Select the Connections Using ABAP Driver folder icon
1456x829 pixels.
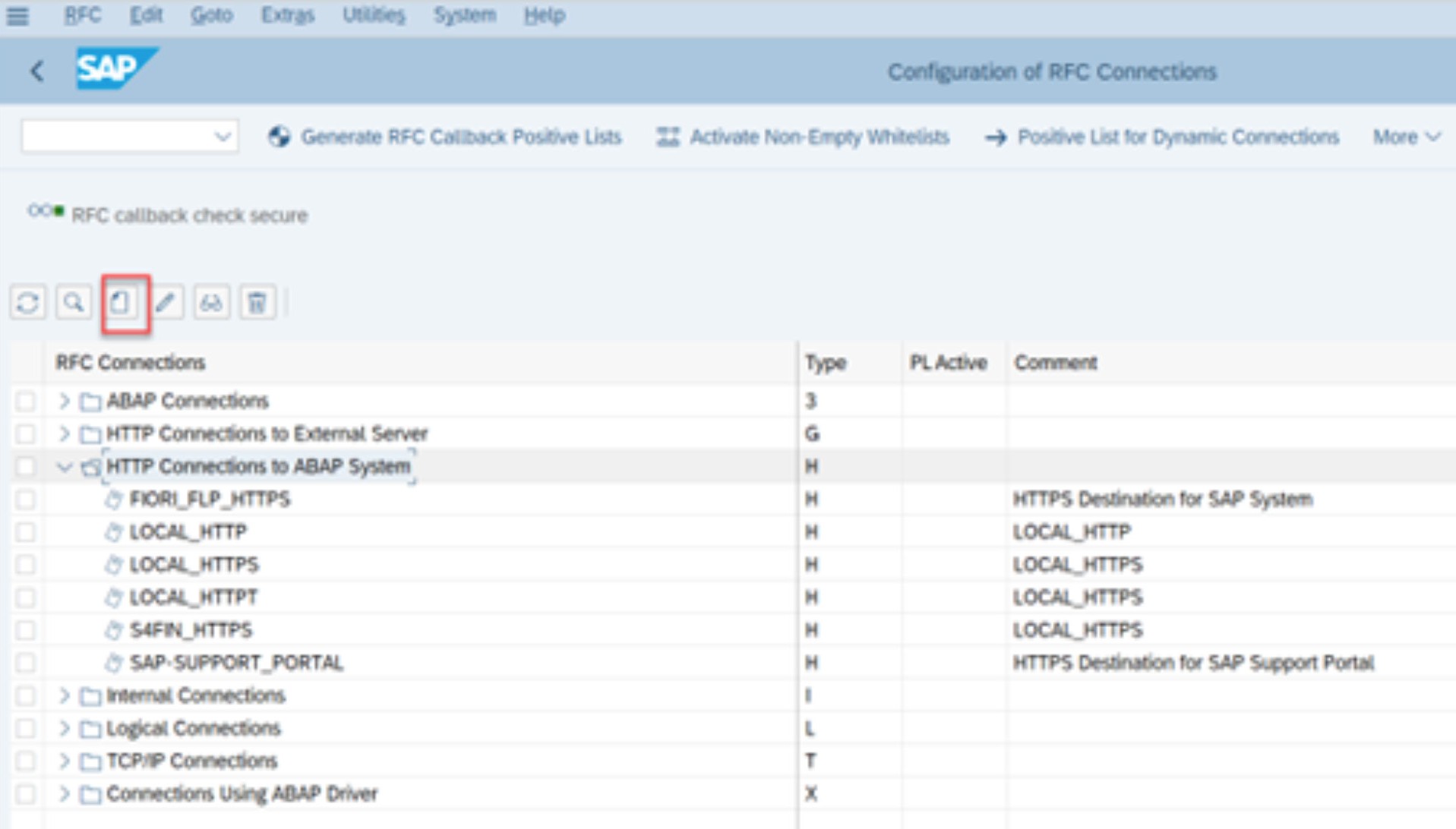tap(90, 794)
